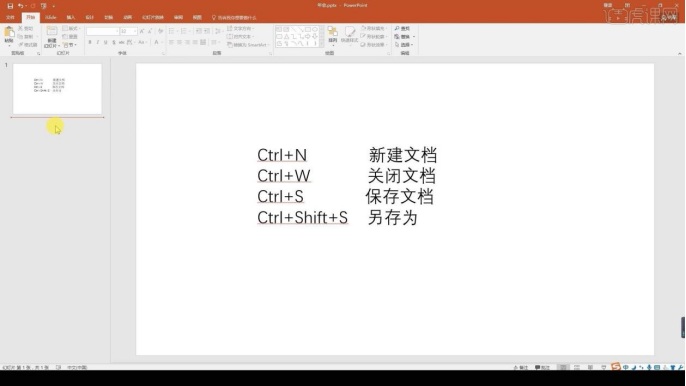The image size is (686, 386).
Task: Select slide 1 thumbnail in the slide panel
Action: [x=57, y=89]
